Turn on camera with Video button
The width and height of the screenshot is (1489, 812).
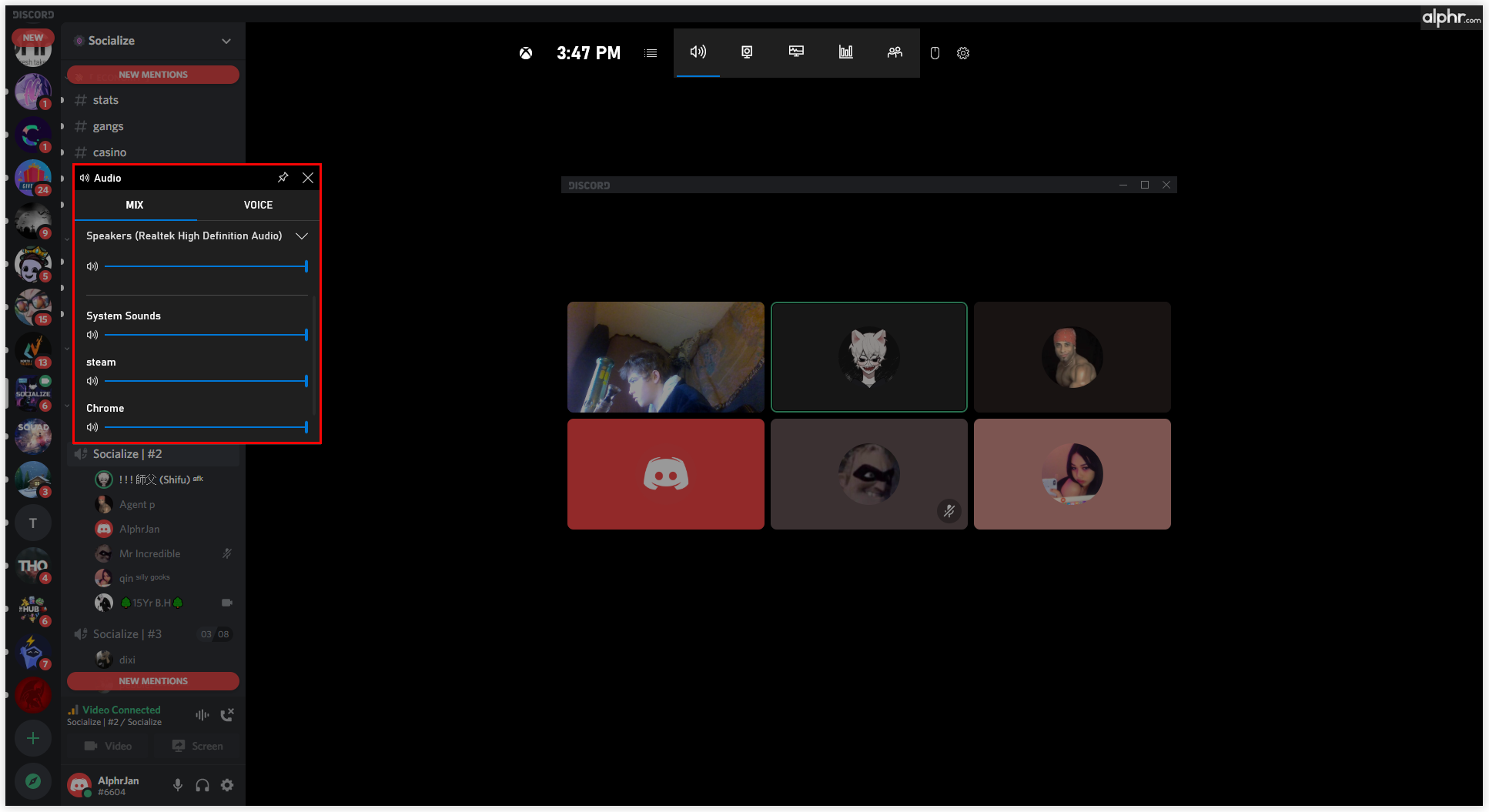click(x=109, y=746)
